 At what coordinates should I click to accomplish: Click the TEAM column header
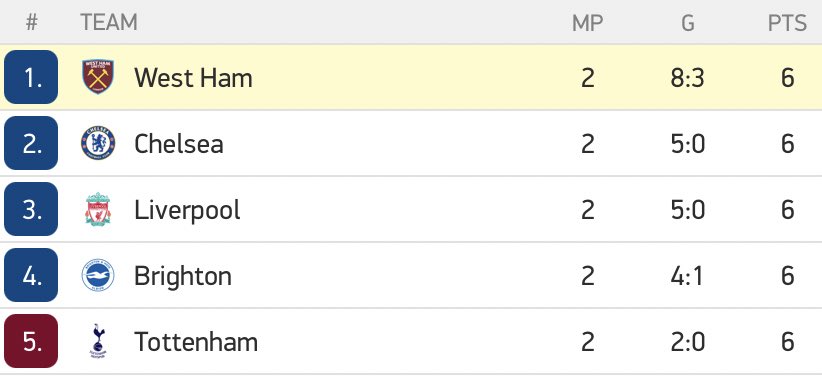point(109,23)
